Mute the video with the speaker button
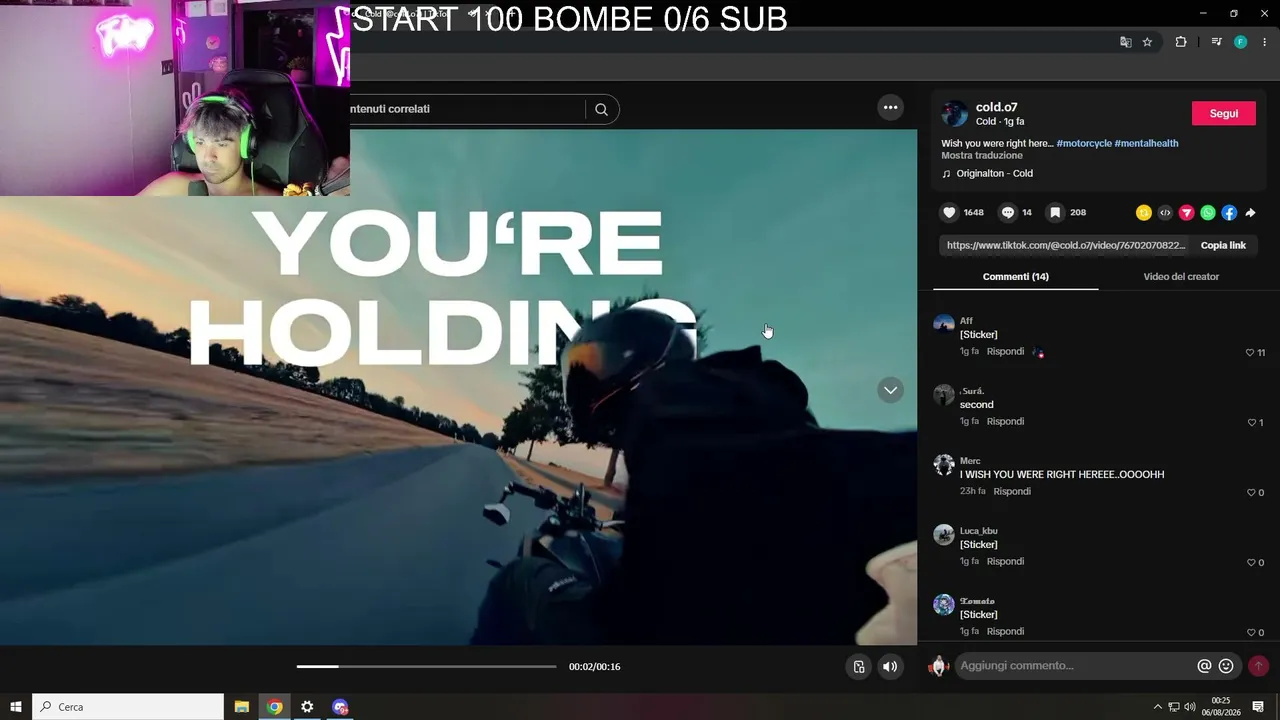Screen dimensions: 1280x720 [890, 667]
